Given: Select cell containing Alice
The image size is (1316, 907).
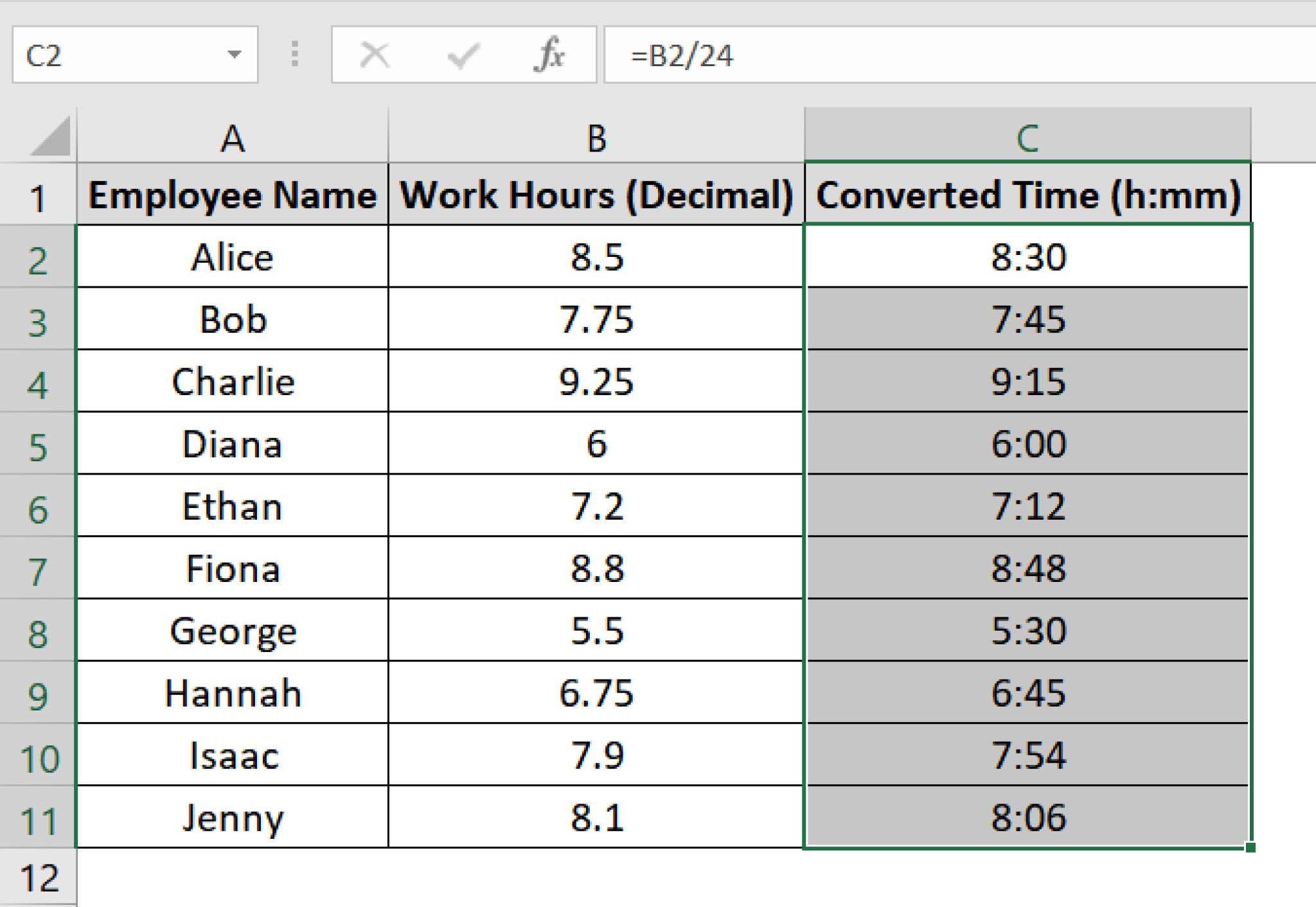Looking at the screenshot, I should point(233,257).
